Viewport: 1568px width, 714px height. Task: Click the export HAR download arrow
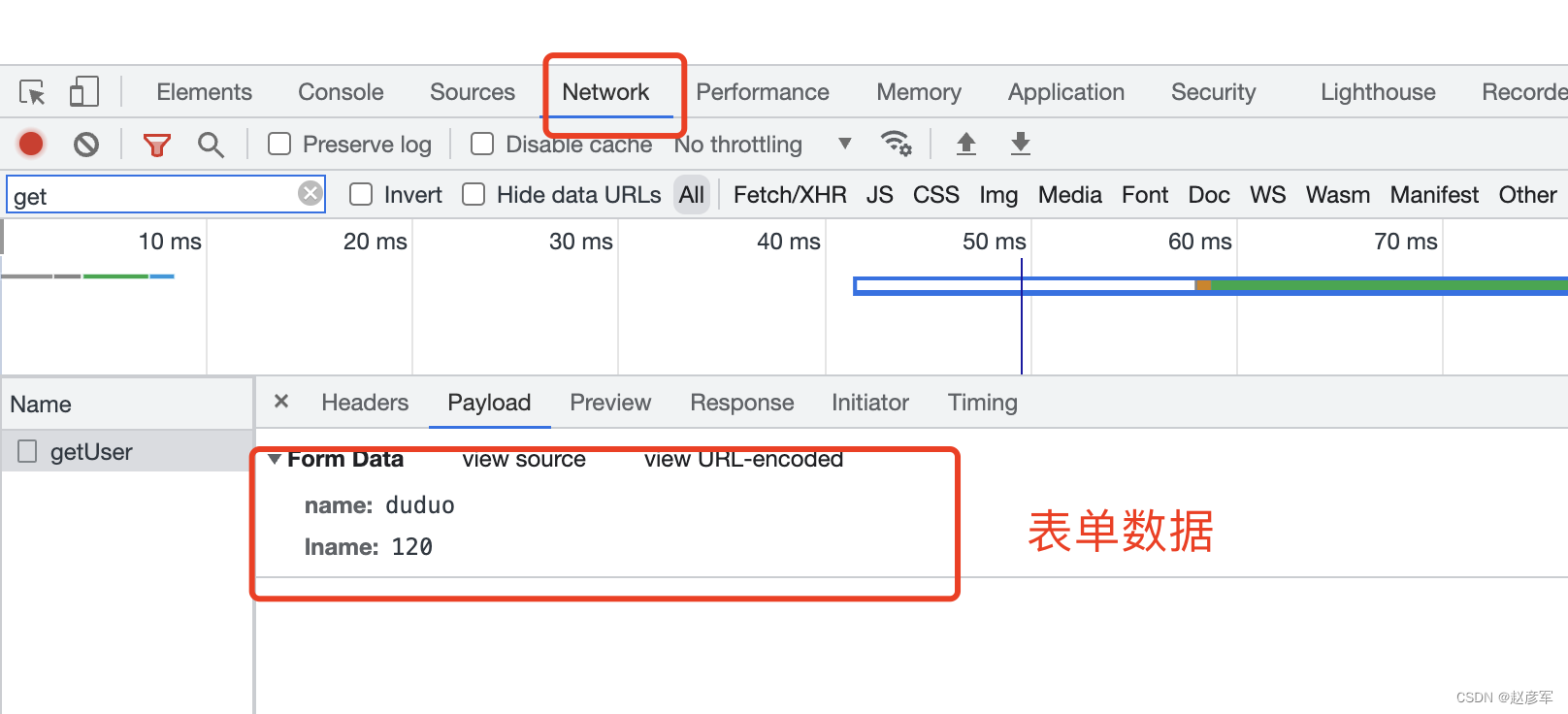coord(1021,144)
